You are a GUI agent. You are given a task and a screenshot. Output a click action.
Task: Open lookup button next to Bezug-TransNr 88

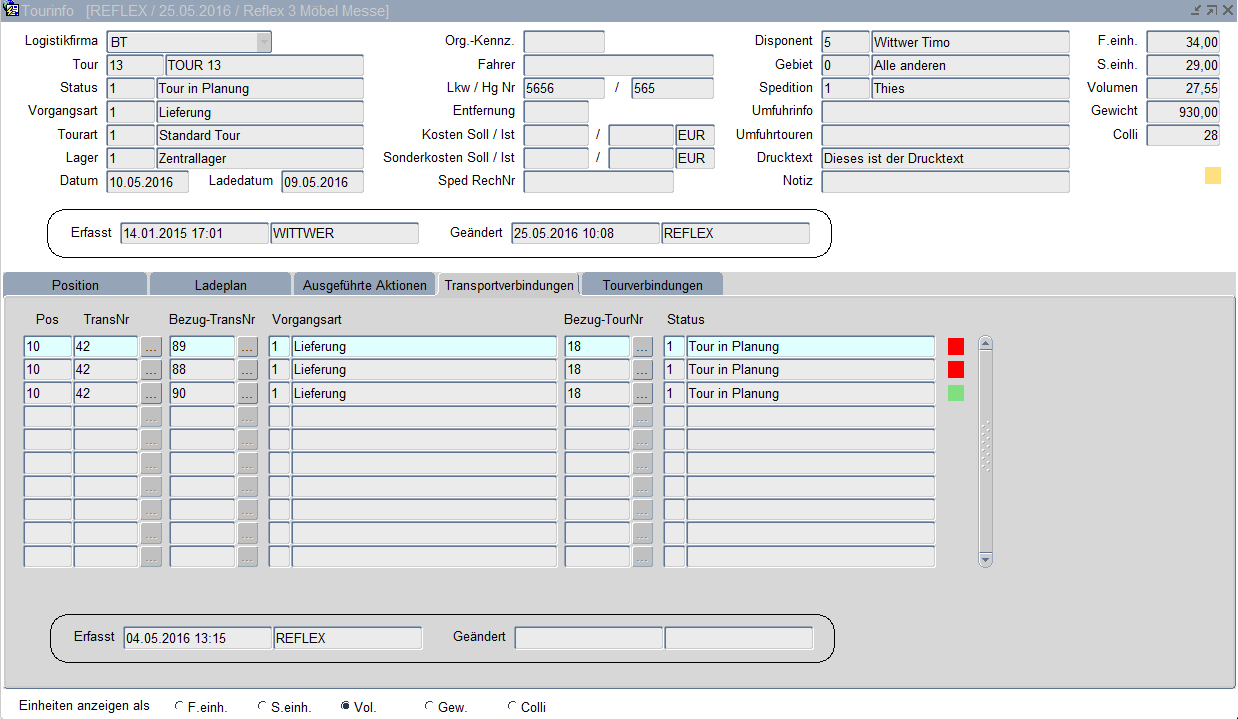247,370
